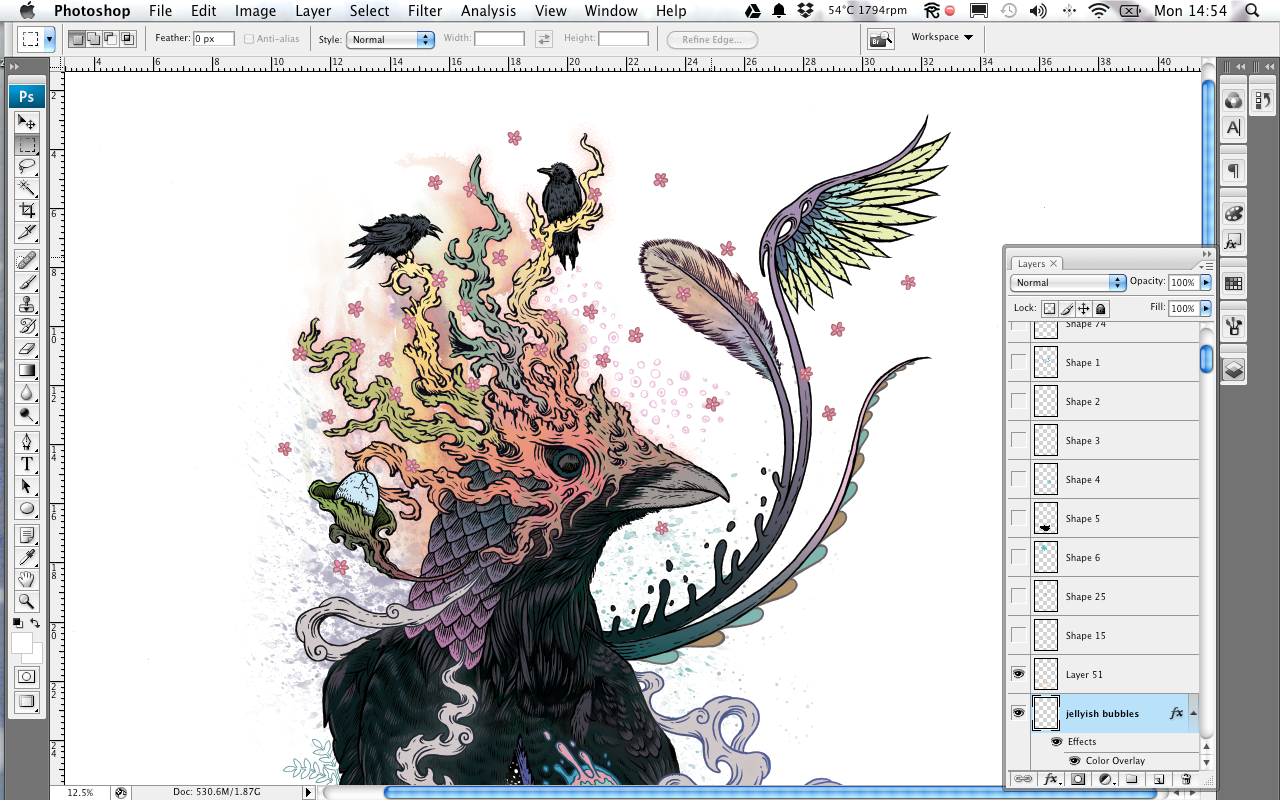This screenshot has width=1280, height=800.
Task: Select the Healing Brush tool
Action: point(27,260)
